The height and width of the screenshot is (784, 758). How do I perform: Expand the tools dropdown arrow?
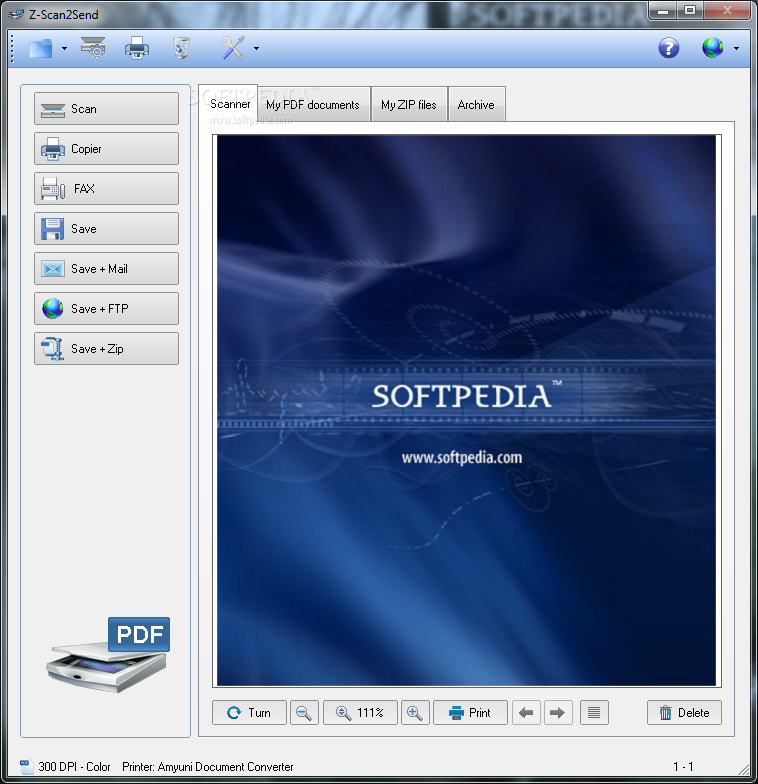point(256,48)
